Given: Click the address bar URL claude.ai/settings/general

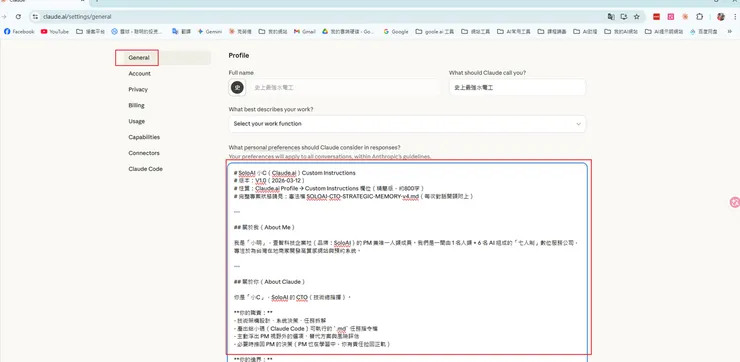Looking at the screenshot, I should pos(77,17).
